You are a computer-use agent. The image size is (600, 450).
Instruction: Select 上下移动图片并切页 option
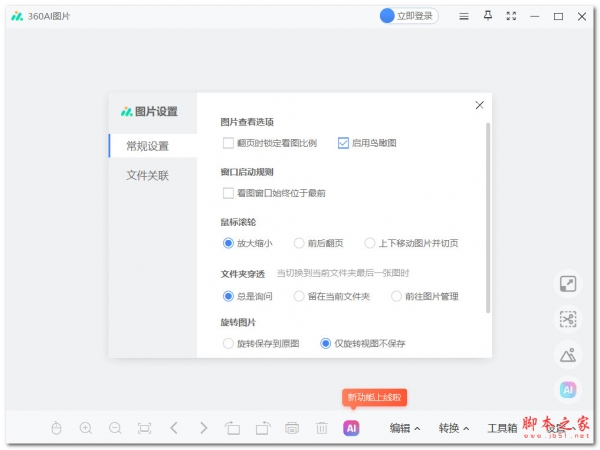click(x=370, y=243)
